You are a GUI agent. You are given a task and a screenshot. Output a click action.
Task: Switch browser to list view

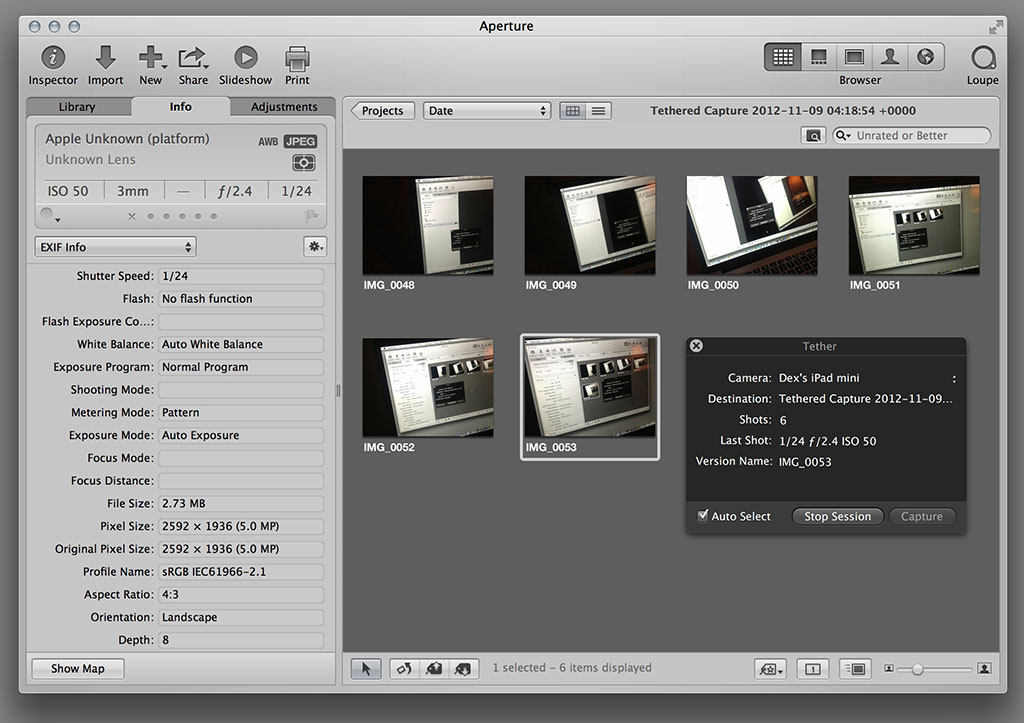click(x=598, y=111)
